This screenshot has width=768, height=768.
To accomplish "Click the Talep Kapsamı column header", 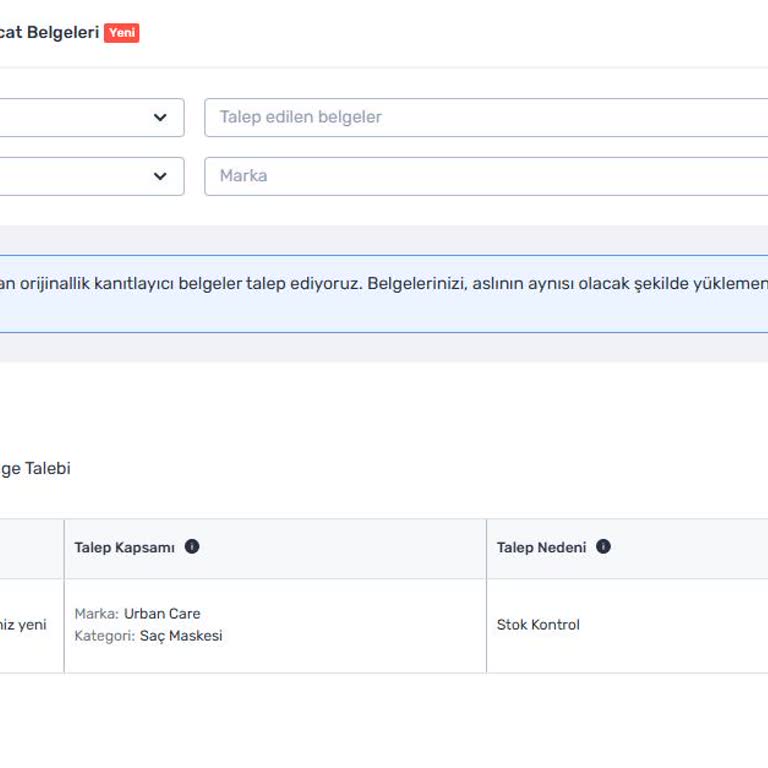I will pyautogui.click(x=124, y=547).
